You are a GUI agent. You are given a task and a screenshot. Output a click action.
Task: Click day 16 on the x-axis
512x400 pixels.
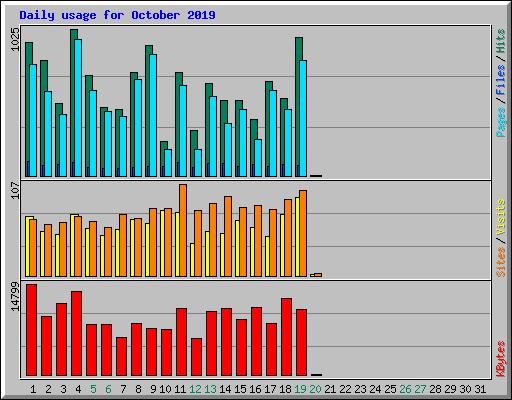point(255,389)
